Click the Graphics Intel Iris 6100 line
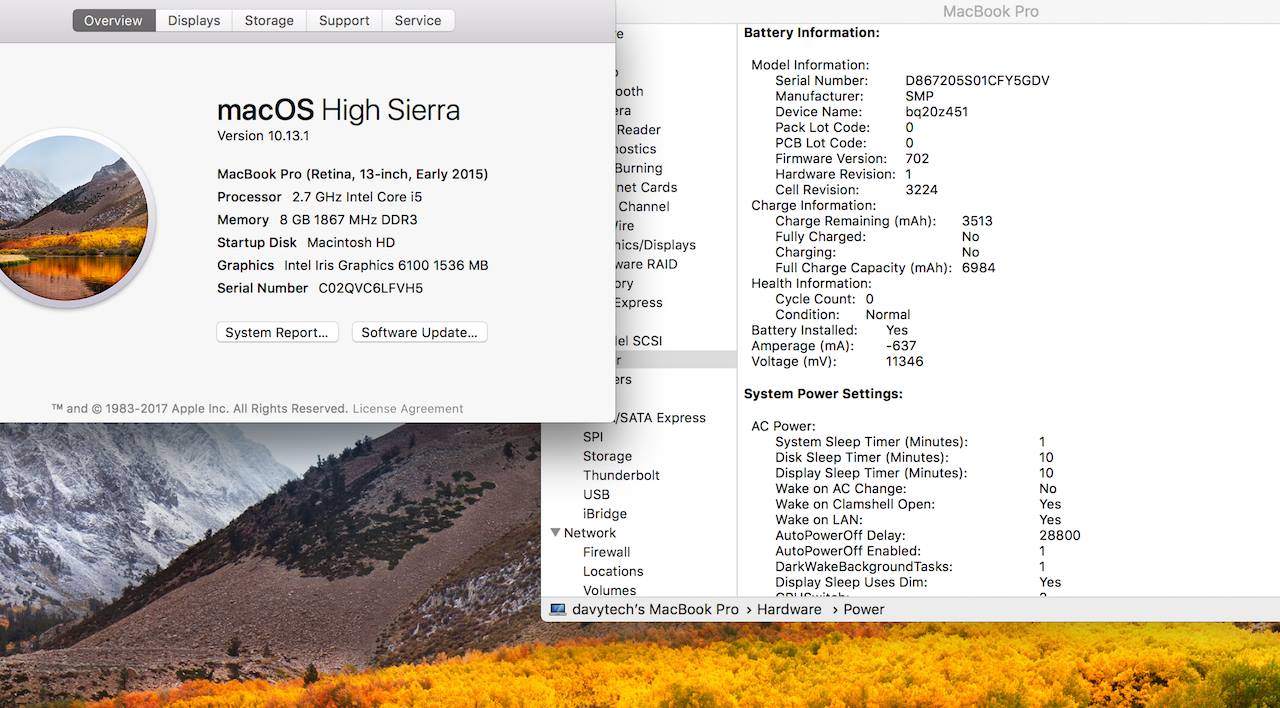The image size is (1280, 708). pyautogui.click(x=352, y=265)
